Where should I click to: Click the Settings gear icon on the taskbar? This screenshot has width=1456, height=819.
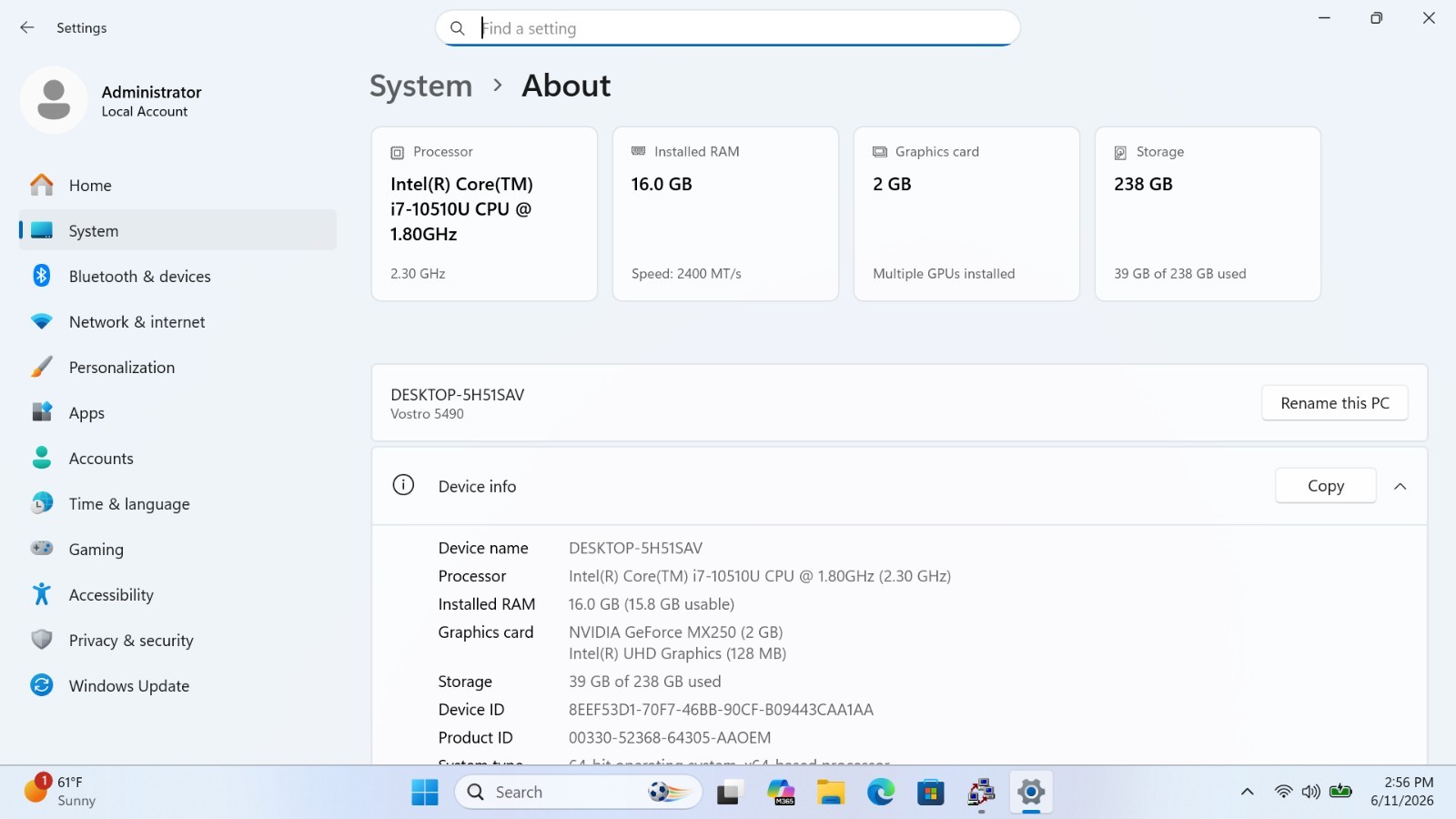pyautogui.click(x=1031, y=793)
